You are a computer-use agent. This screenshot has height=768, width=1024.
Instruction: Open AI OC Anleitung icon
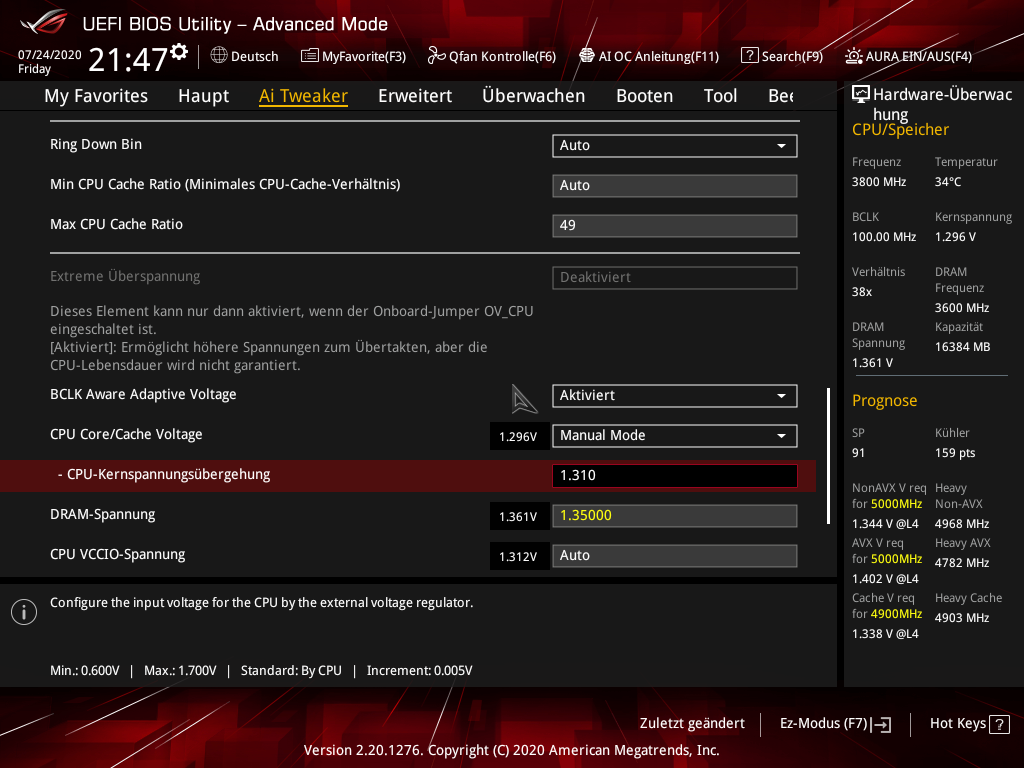[586, 56]
